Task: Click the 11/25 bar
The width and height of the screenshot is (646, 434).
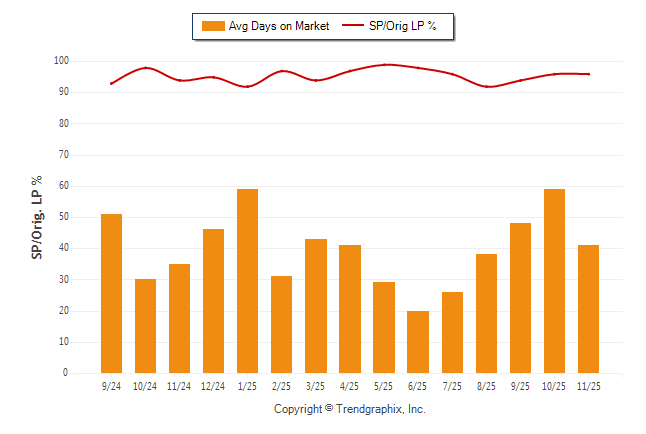Action: (588, 308)
